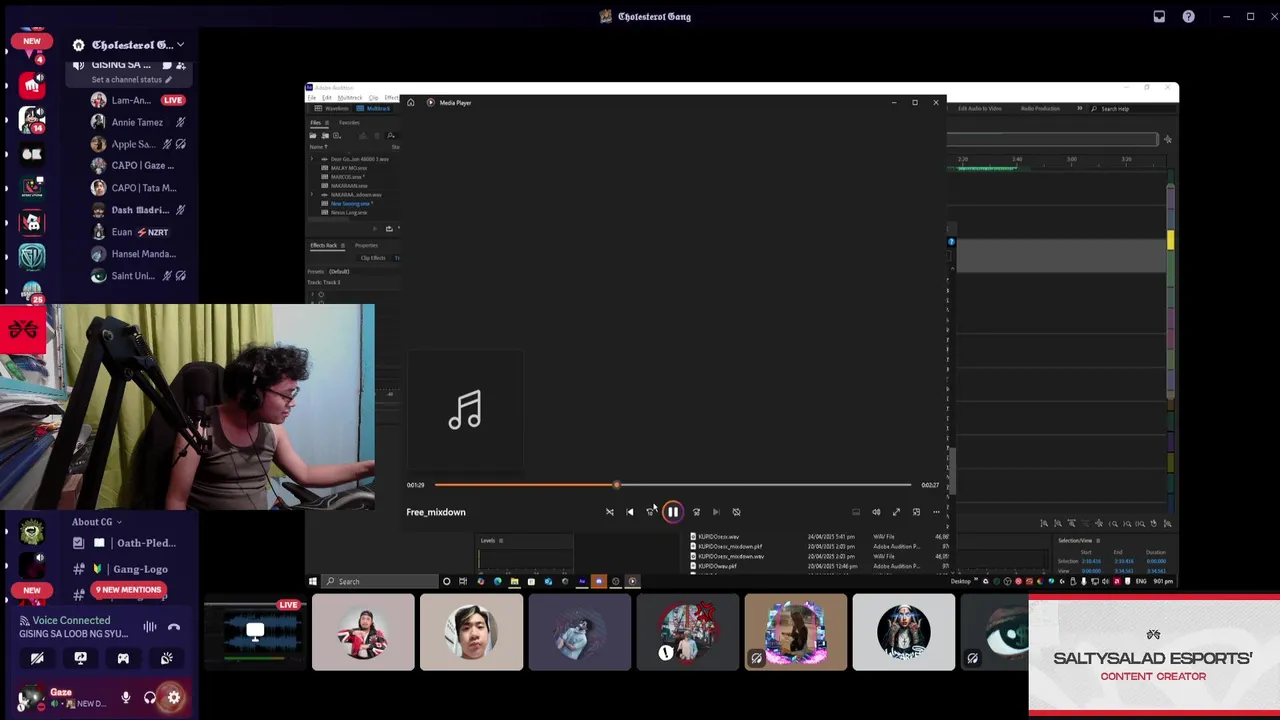Select KUPIDOsesx.wav in the file list
The height and width of the screenshot is (720, 1280).
point(719,537)
